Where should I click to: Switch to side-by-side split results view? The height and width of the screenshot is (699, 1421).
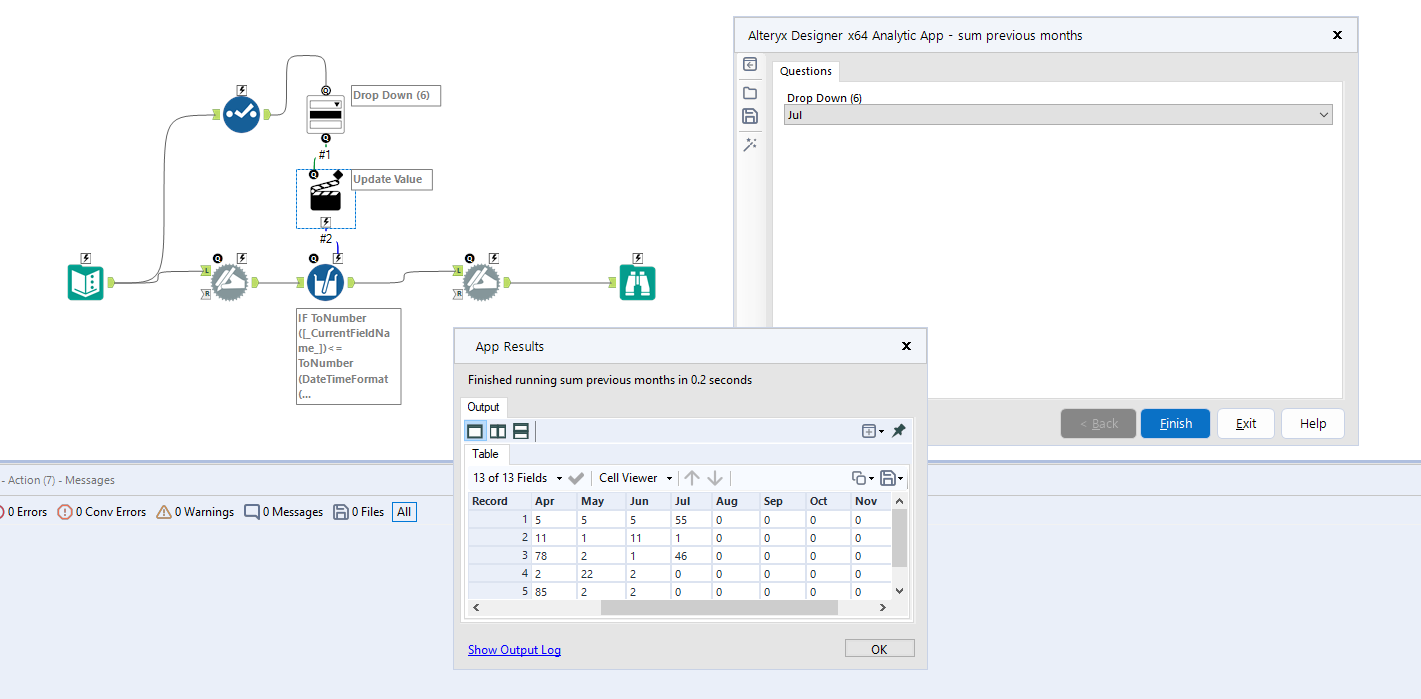[498, 431]
